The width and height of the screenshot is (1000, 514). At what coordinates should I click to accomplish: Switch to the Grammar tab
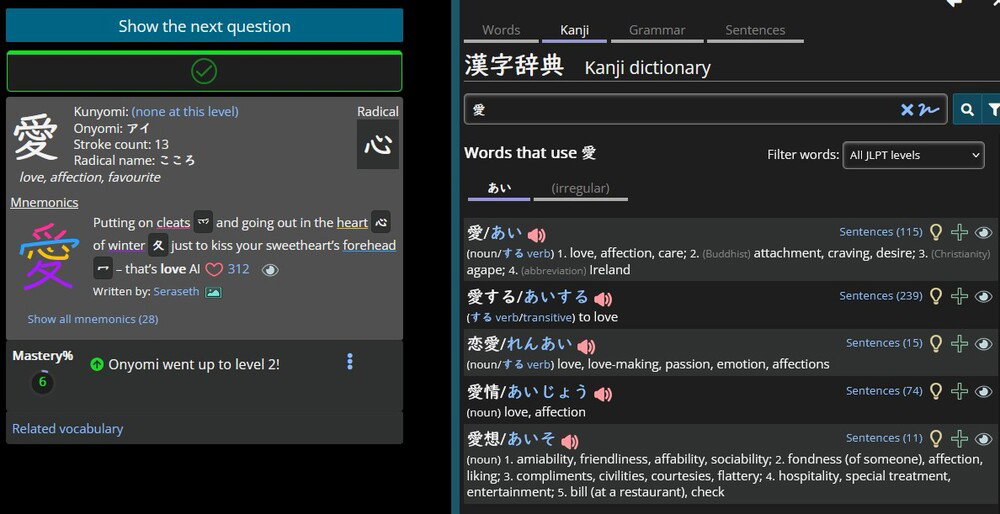click(x=656, y=30)
